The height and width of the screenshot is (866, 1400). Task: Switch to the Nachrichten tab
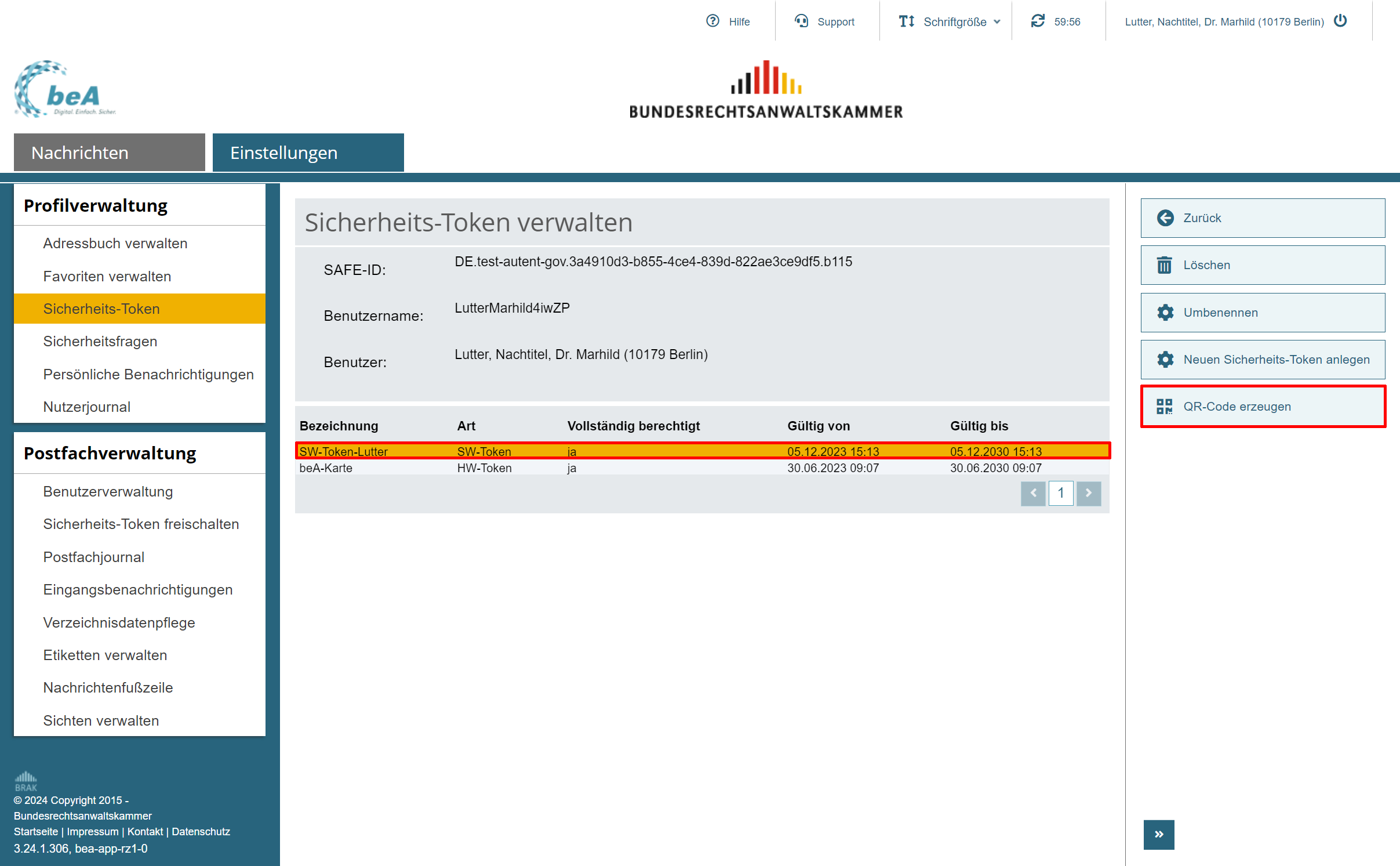[109, 153]
